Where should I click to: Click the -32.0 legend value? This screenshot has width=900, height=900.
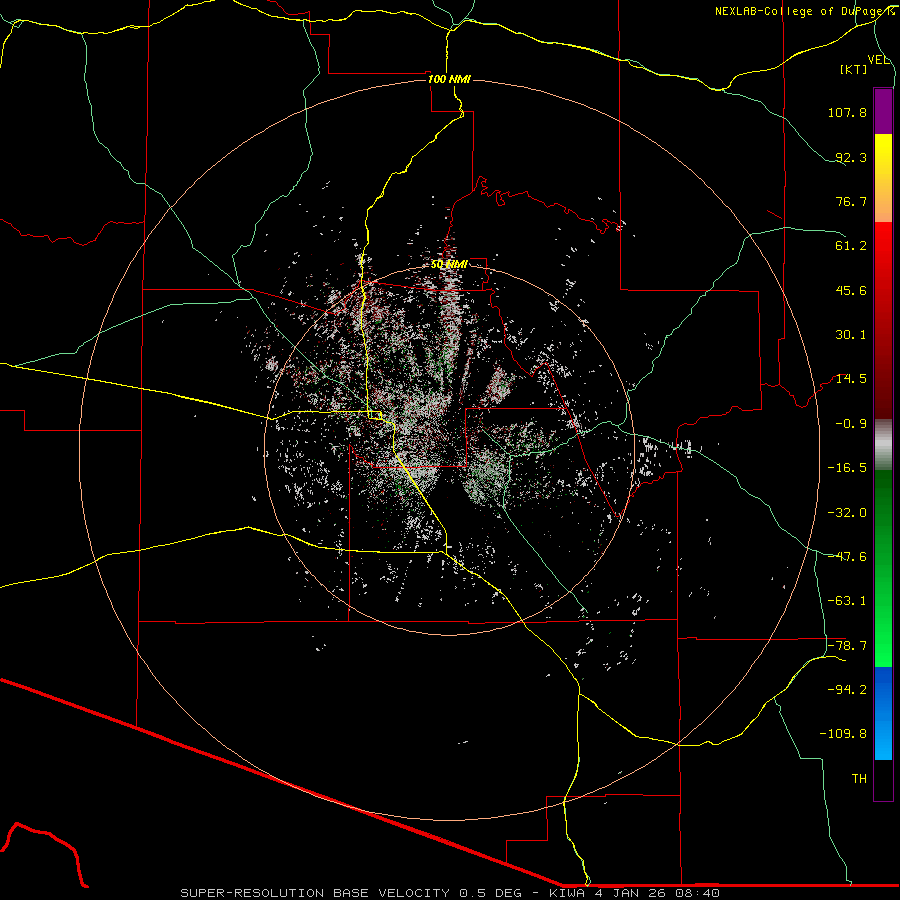coord(847,513)
